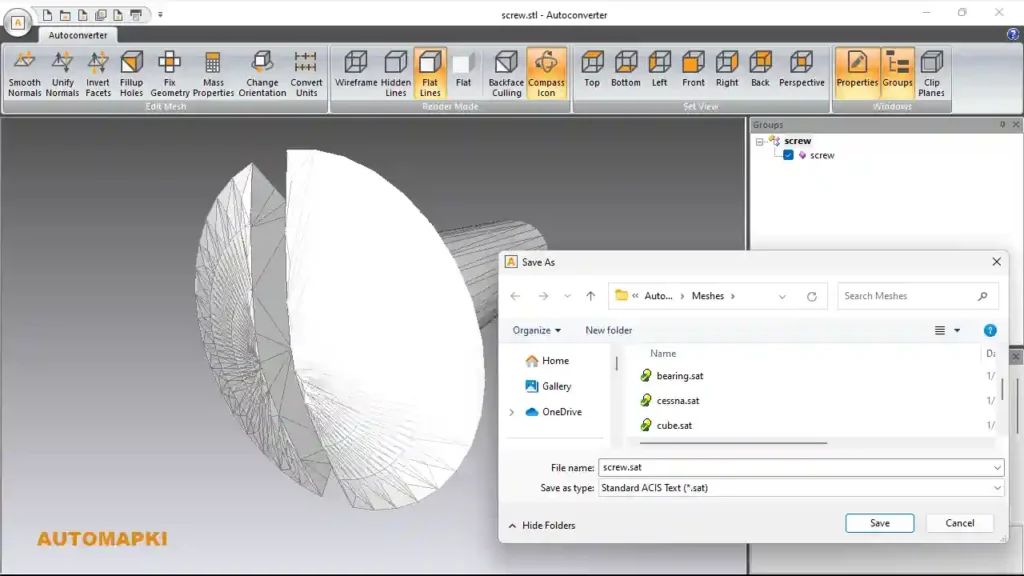Uncheck the screw mesh visibility checkbox

click(788, 155)
